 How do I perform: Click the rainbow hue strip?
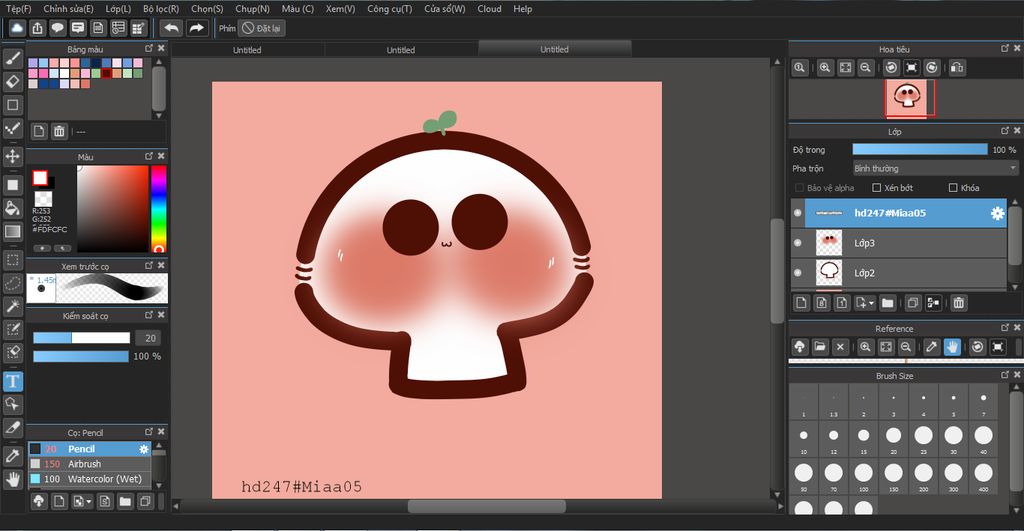pos(159,208)
